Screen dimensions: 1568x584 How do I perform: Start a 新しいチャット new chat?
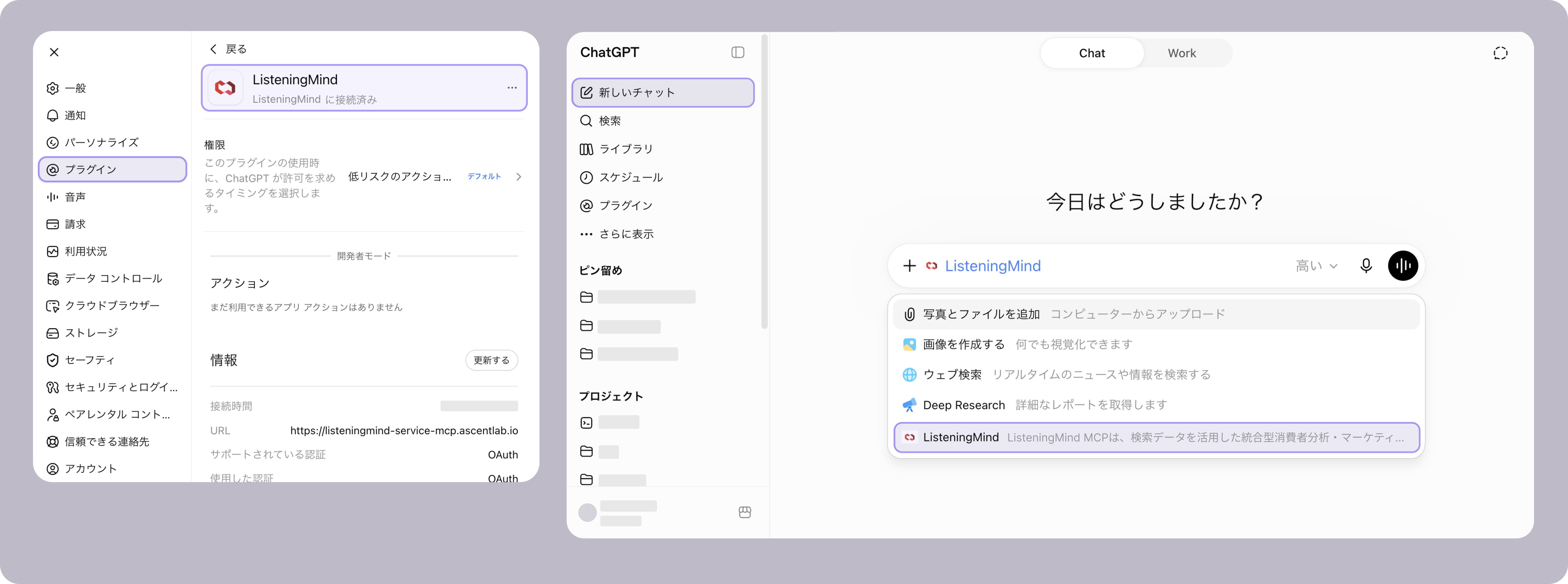tap(663, 92)
